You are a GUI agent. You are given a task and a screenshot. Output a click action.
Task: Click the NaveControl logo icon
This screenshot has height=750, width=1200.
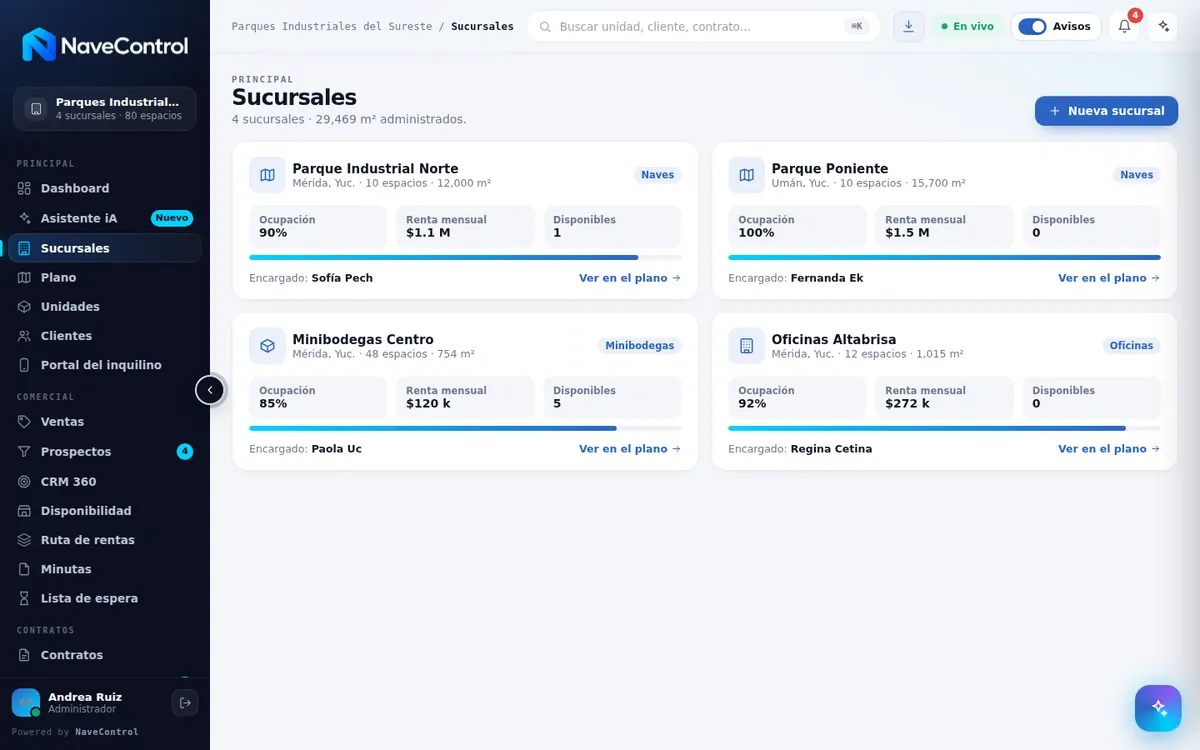(x=39, y=45)
